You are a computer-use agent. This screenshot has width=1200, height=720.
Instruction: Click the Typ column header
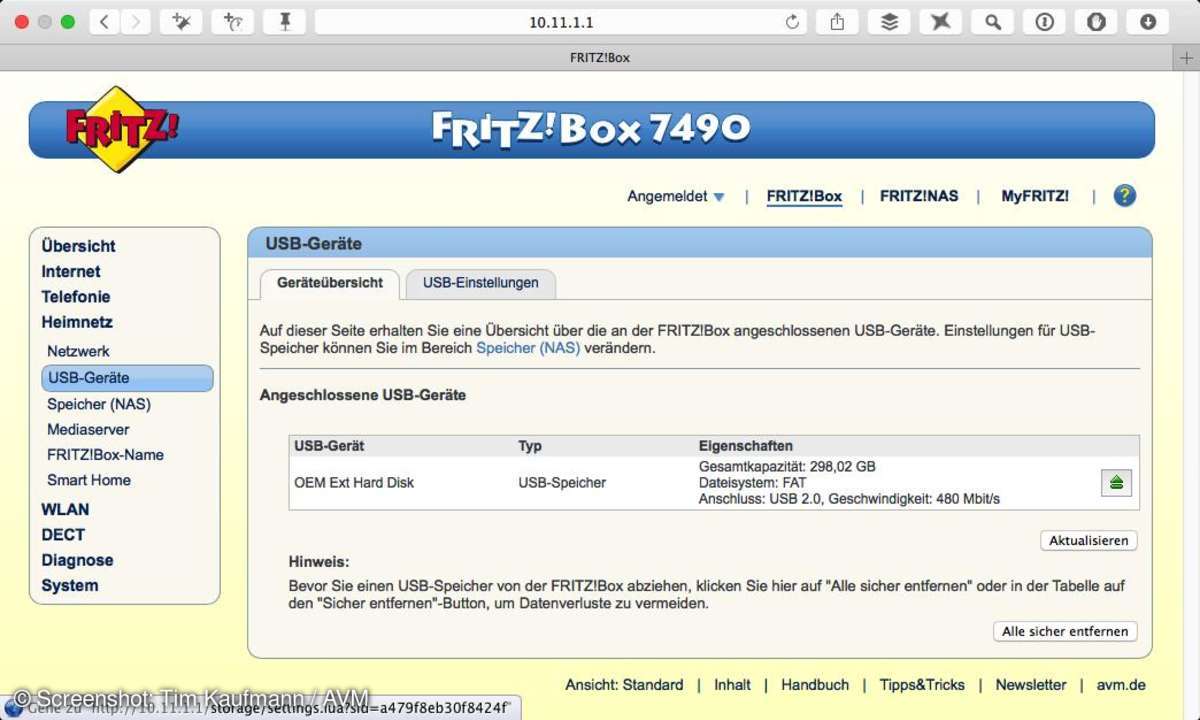point(530,446)
